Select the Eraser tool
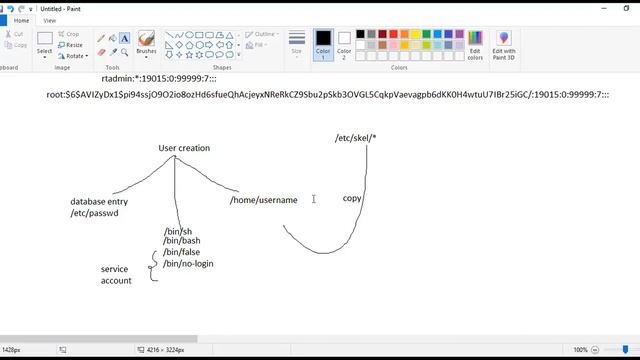 [x=101, y=52]
